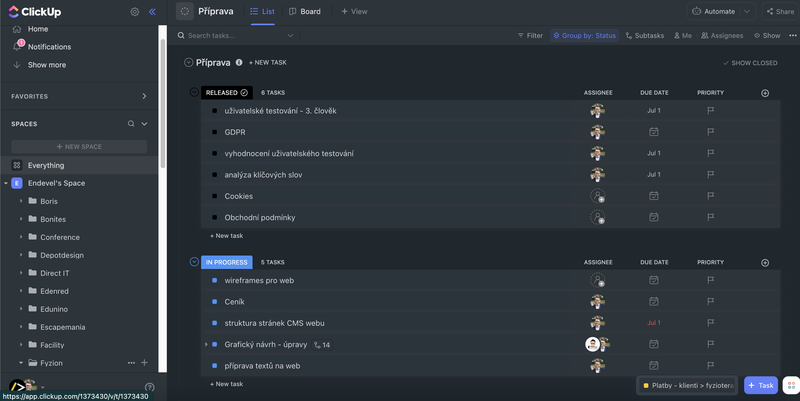Switch to the Board view tab

(x=305, y=12)
